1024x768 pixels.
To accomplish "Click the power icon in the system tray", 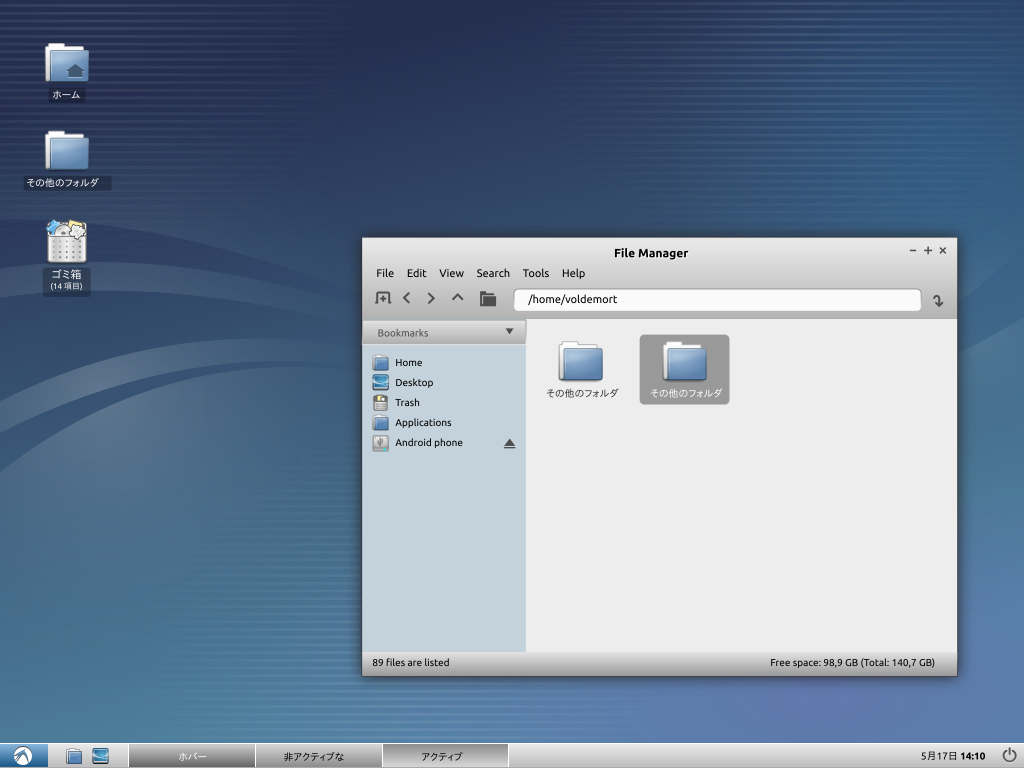I will (x=1009, y=755).
